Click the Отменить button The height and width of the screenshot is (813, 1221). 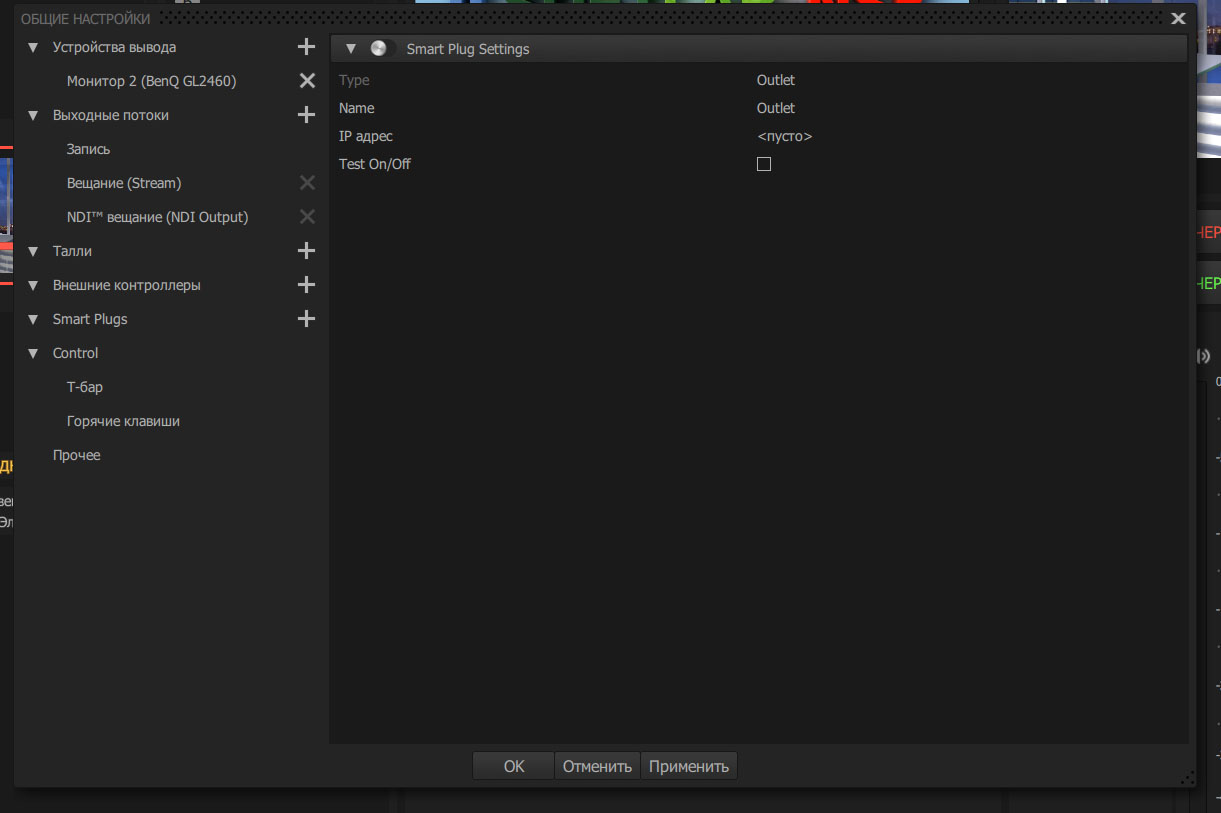597,766
